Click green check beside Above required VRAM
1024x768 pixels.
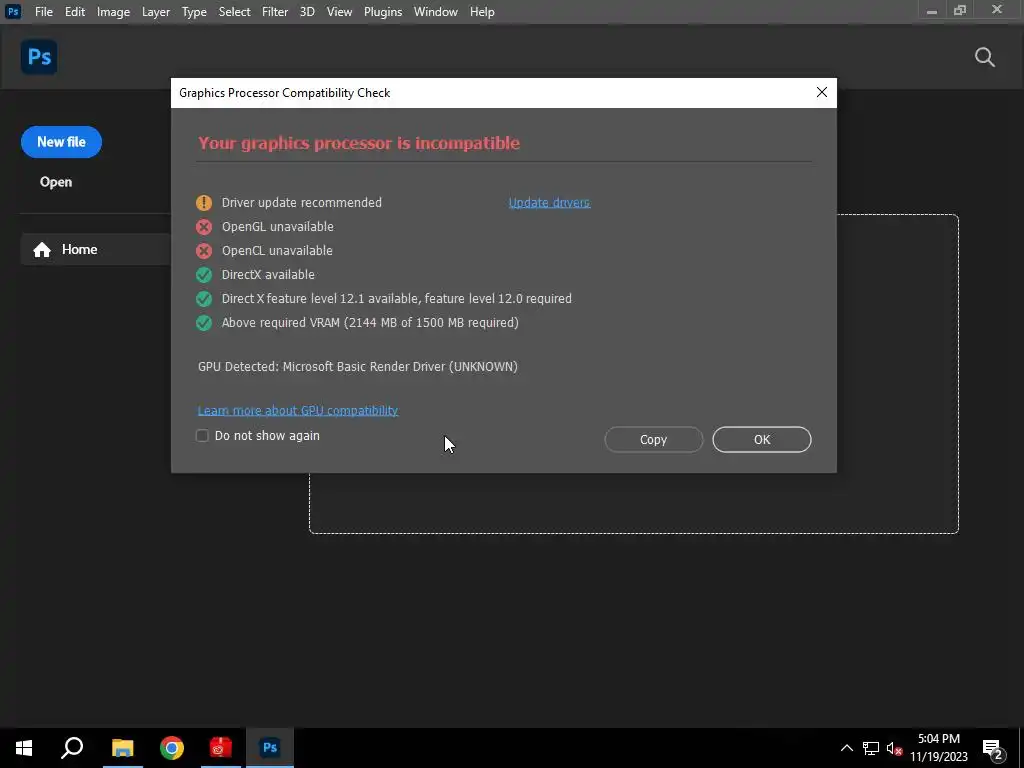click(x=204, y=323)
